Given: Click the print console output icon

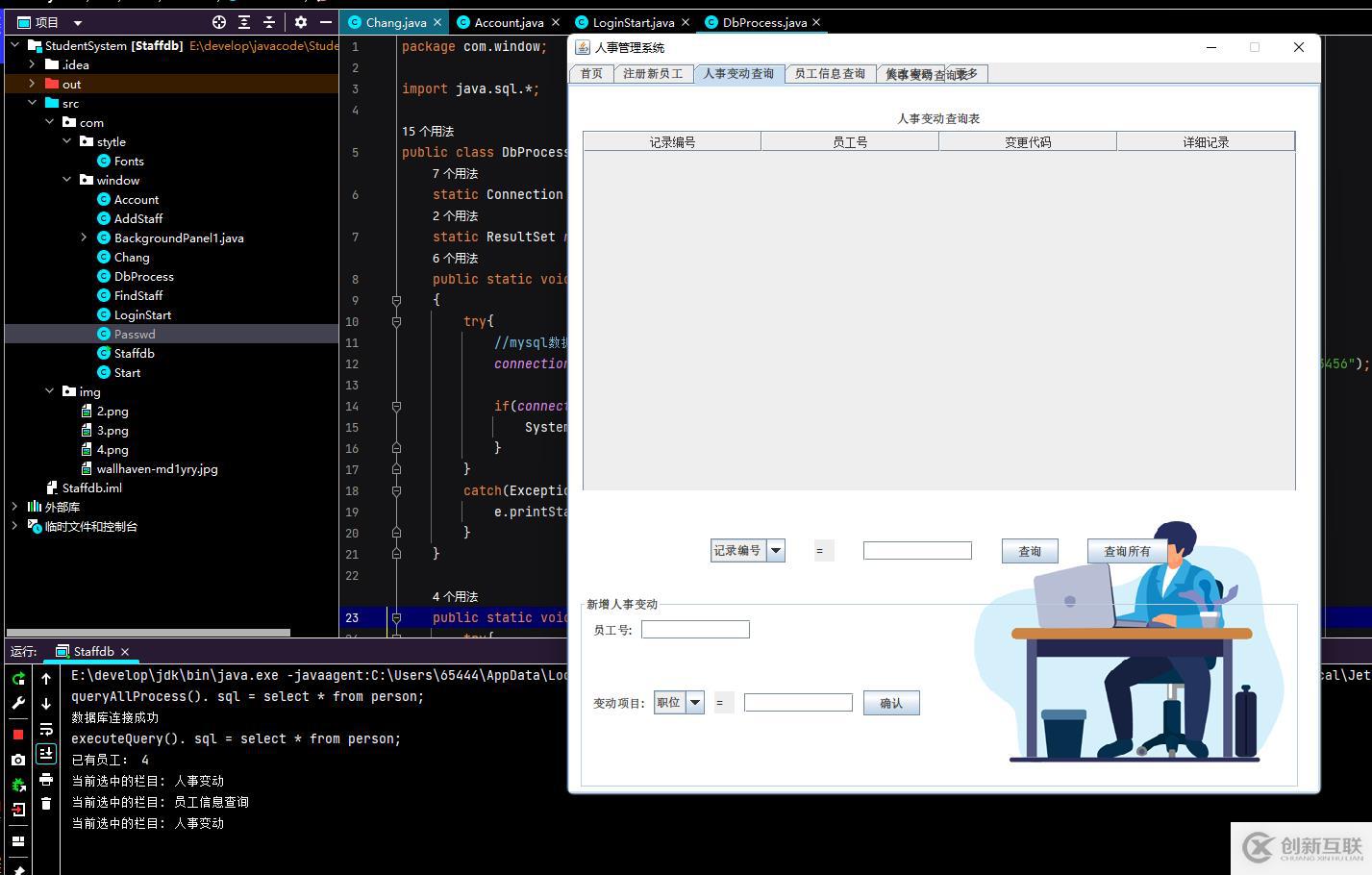Looking at the screenshot, I should 46,779.
